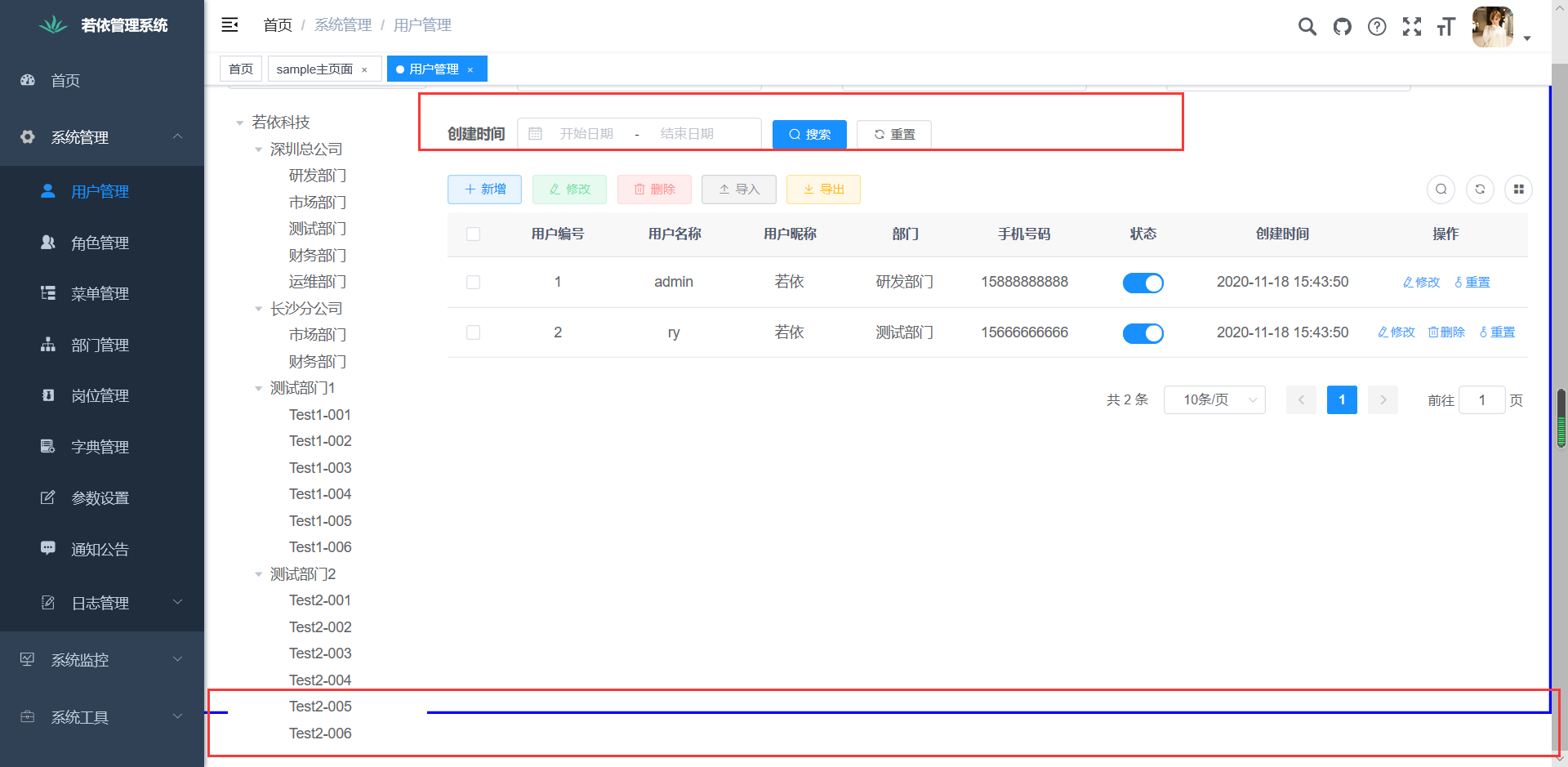The width and height of the screenshot is (1568, 767).
Task: Open the help question-mark icon
Action: point(1377,27)
